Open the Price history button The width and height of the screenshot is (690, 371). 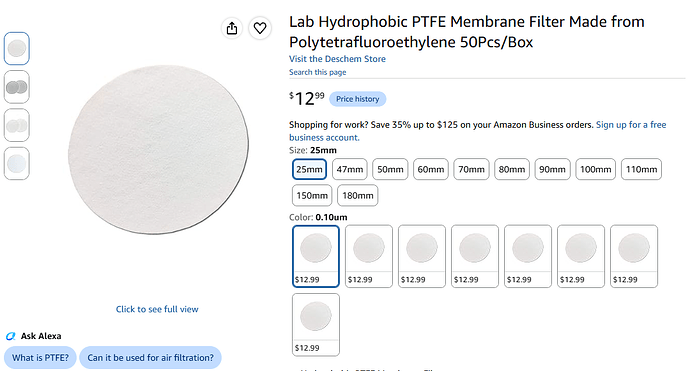tap(358, 99)
